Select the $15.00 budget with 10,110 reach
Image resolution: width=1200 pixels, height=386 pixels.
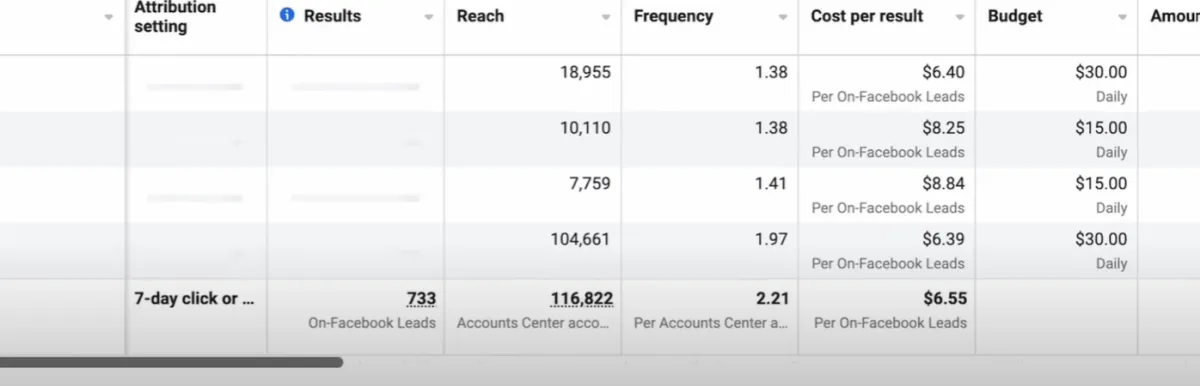(x=1100, y=128)
